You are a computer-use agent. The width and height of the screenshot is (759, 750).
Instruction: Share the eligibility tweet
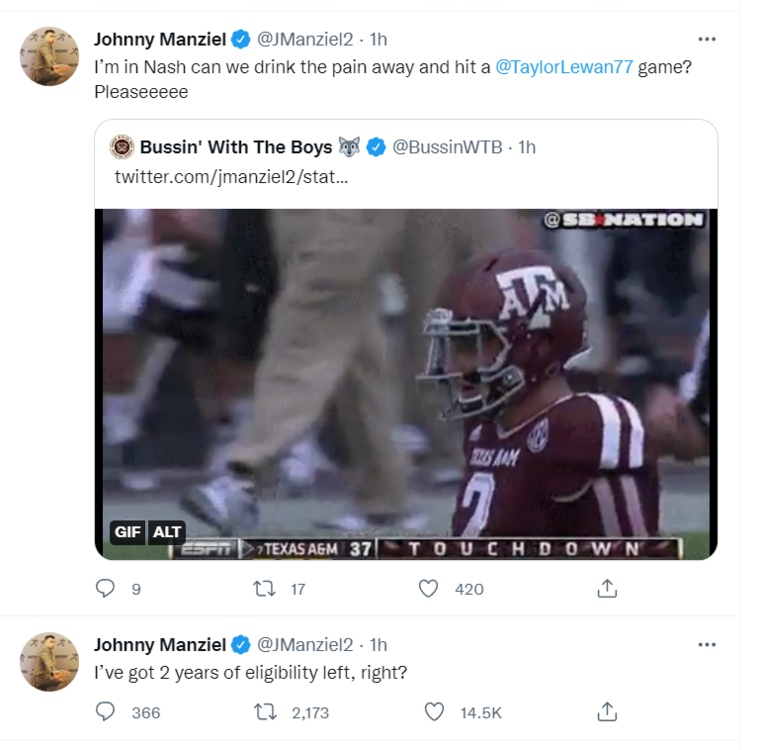pos(606,712)
